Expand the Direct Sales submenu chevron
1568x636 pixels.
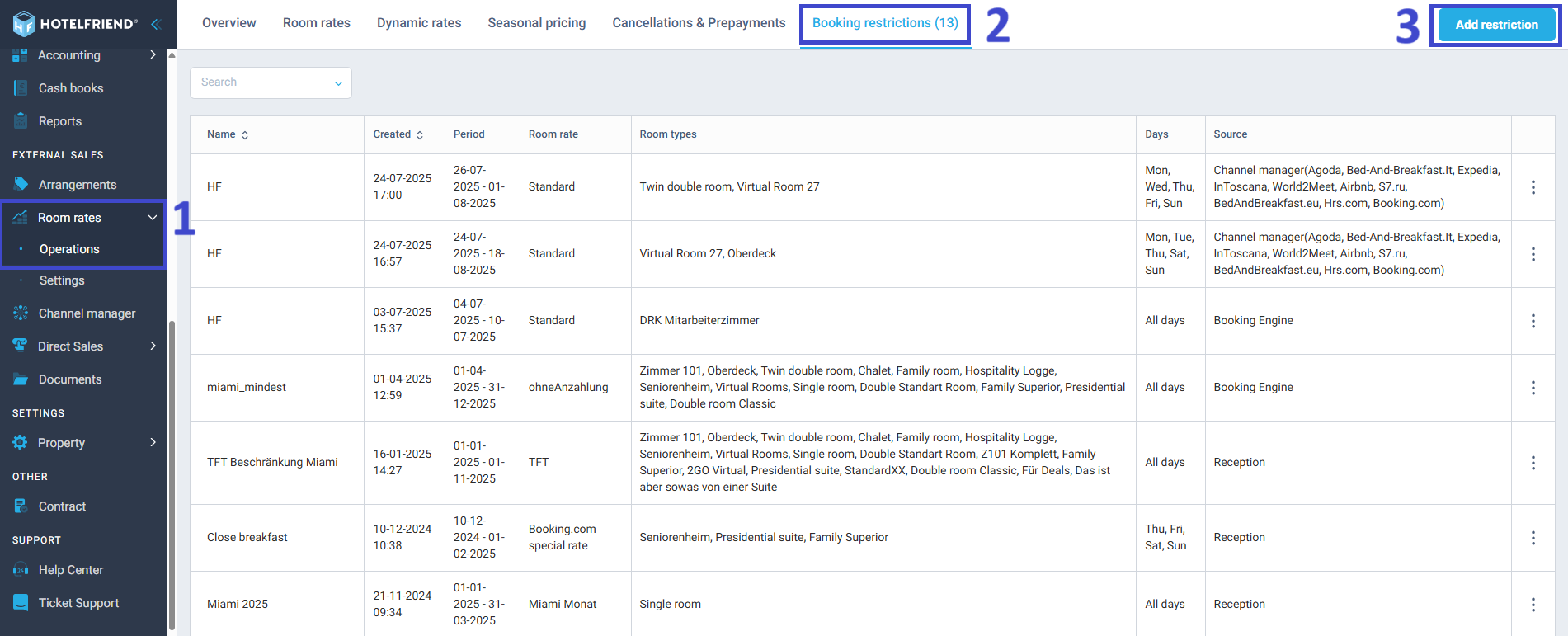click(x=153, y=346)
